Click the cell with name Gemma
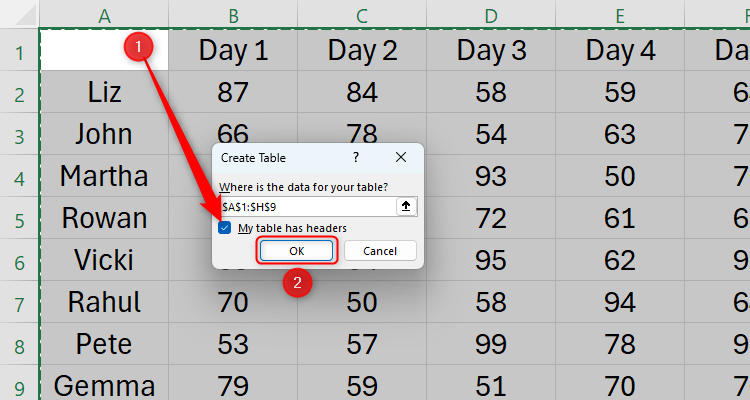750x400 pixels. tap(104, 385)
